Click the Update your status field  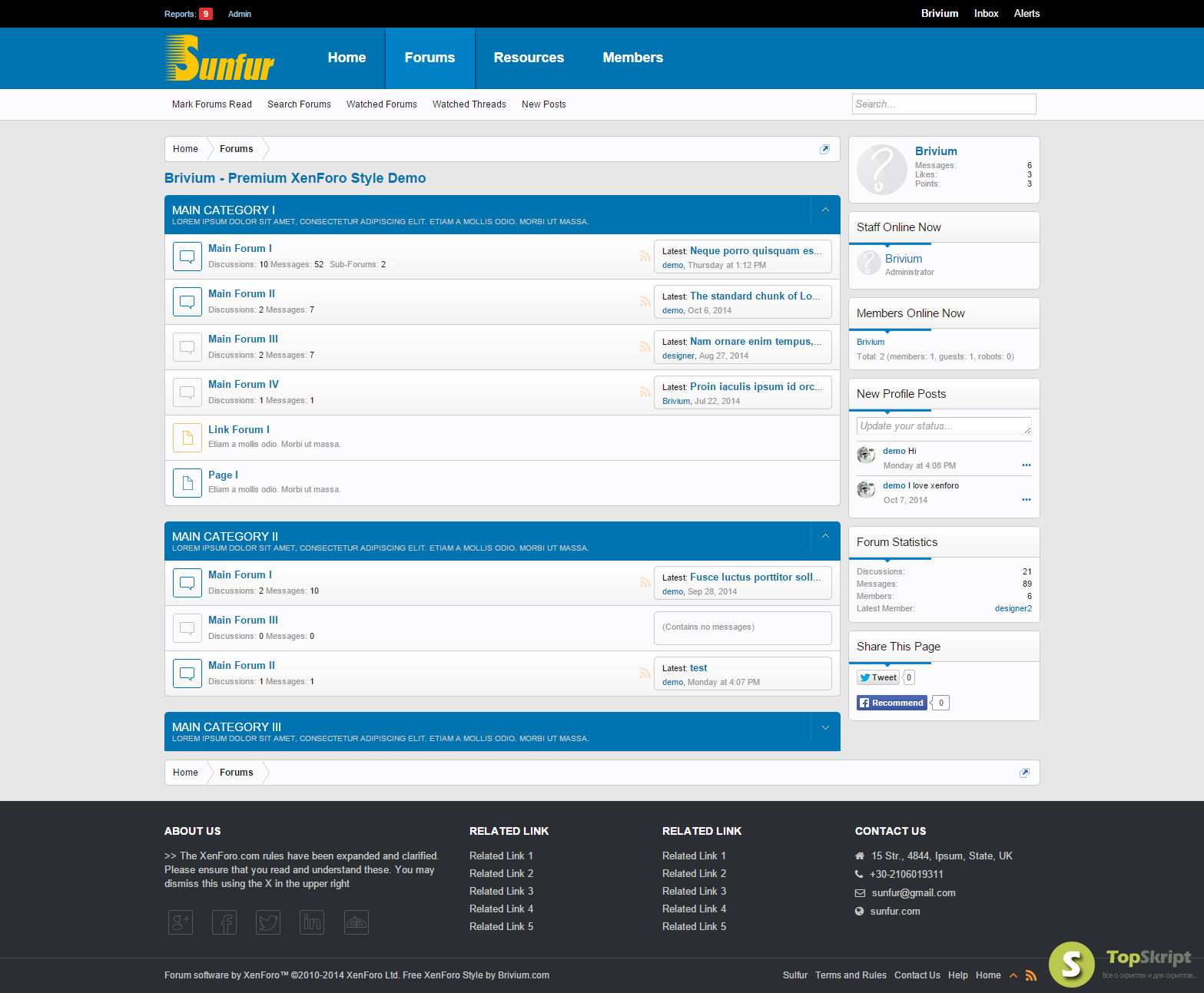click(x=944, y=426)
